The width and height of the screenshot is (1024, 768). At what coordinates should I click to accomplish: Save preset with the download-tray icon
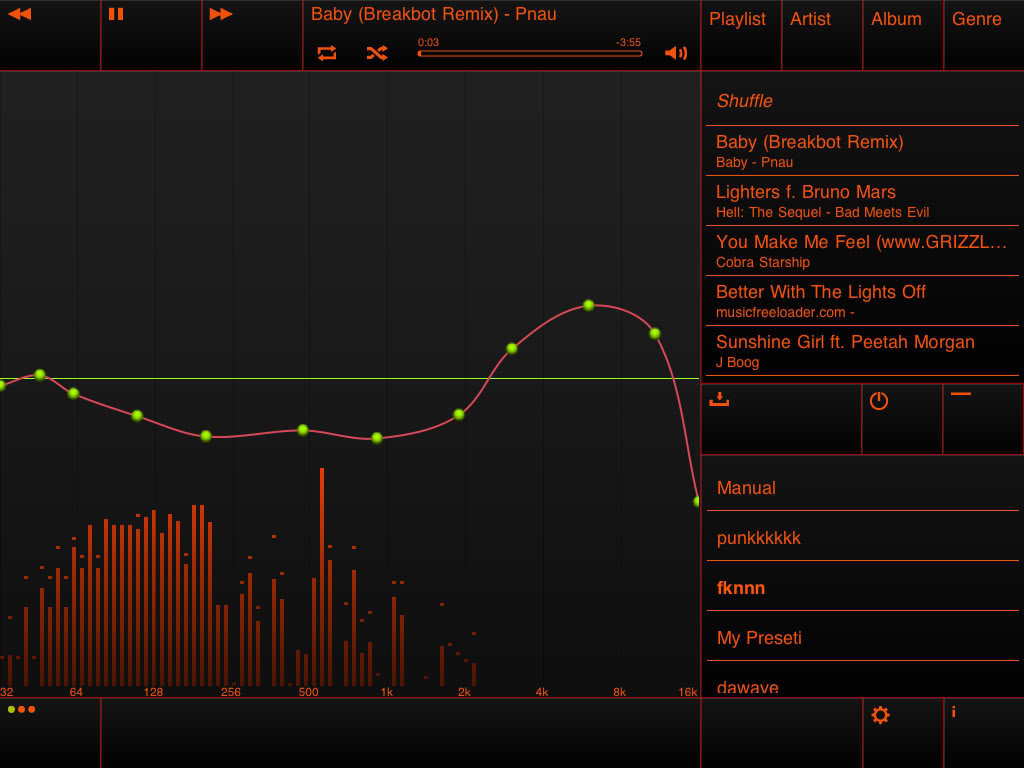719,399
